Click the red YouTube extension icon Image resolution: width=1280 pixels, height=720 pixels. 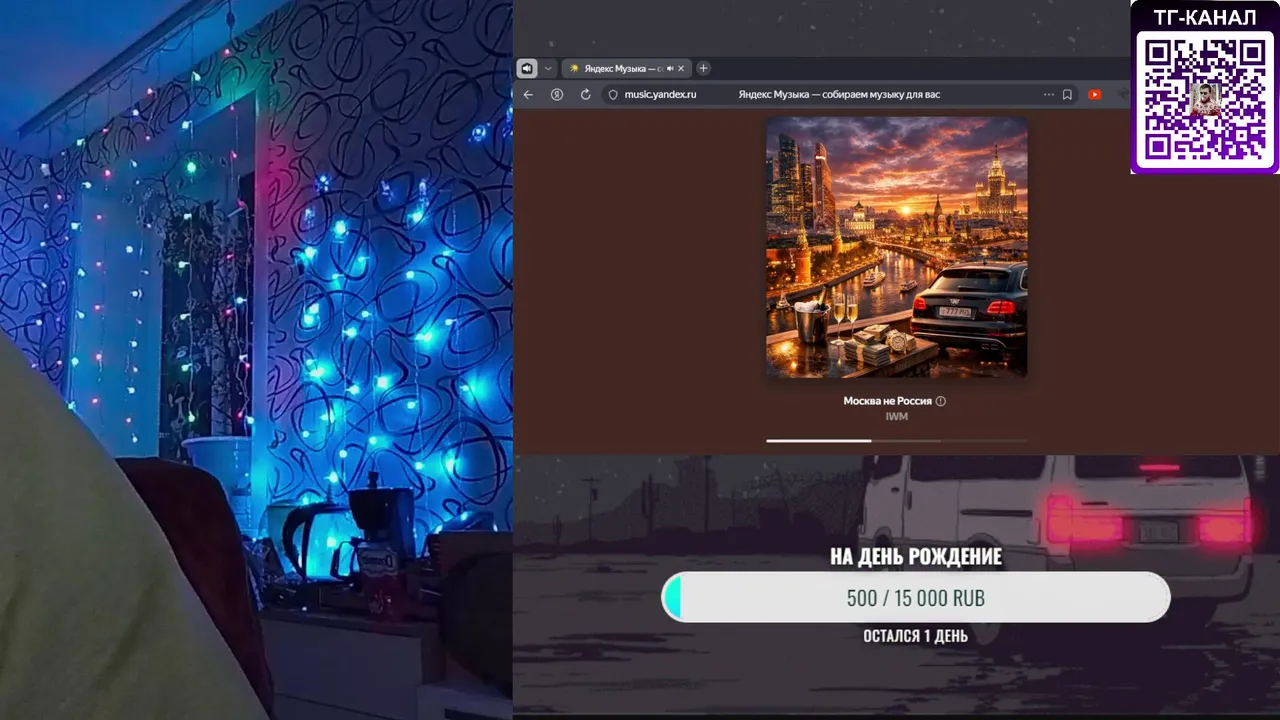click(x=1095, y=94)
